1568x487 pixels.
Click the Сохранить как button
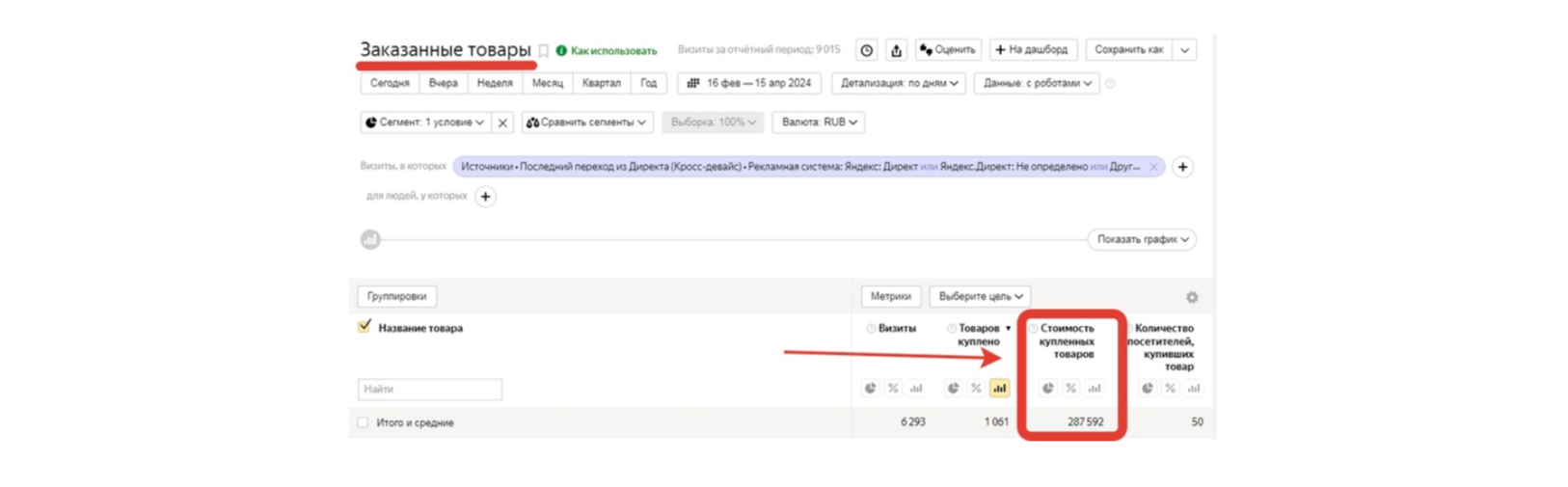pyautogui.click(x=1128, y=49)
